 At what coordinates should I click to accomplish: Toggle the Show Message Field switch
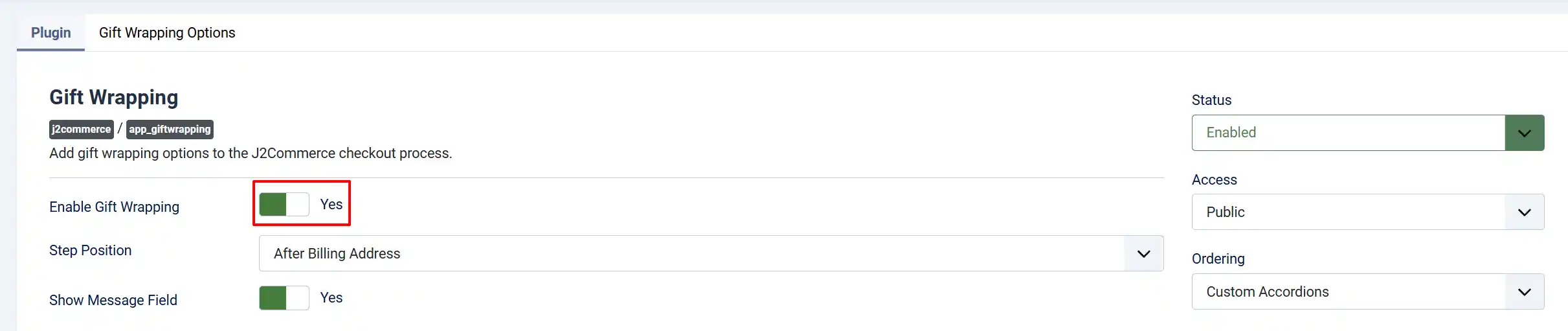(x=284, y=298)
